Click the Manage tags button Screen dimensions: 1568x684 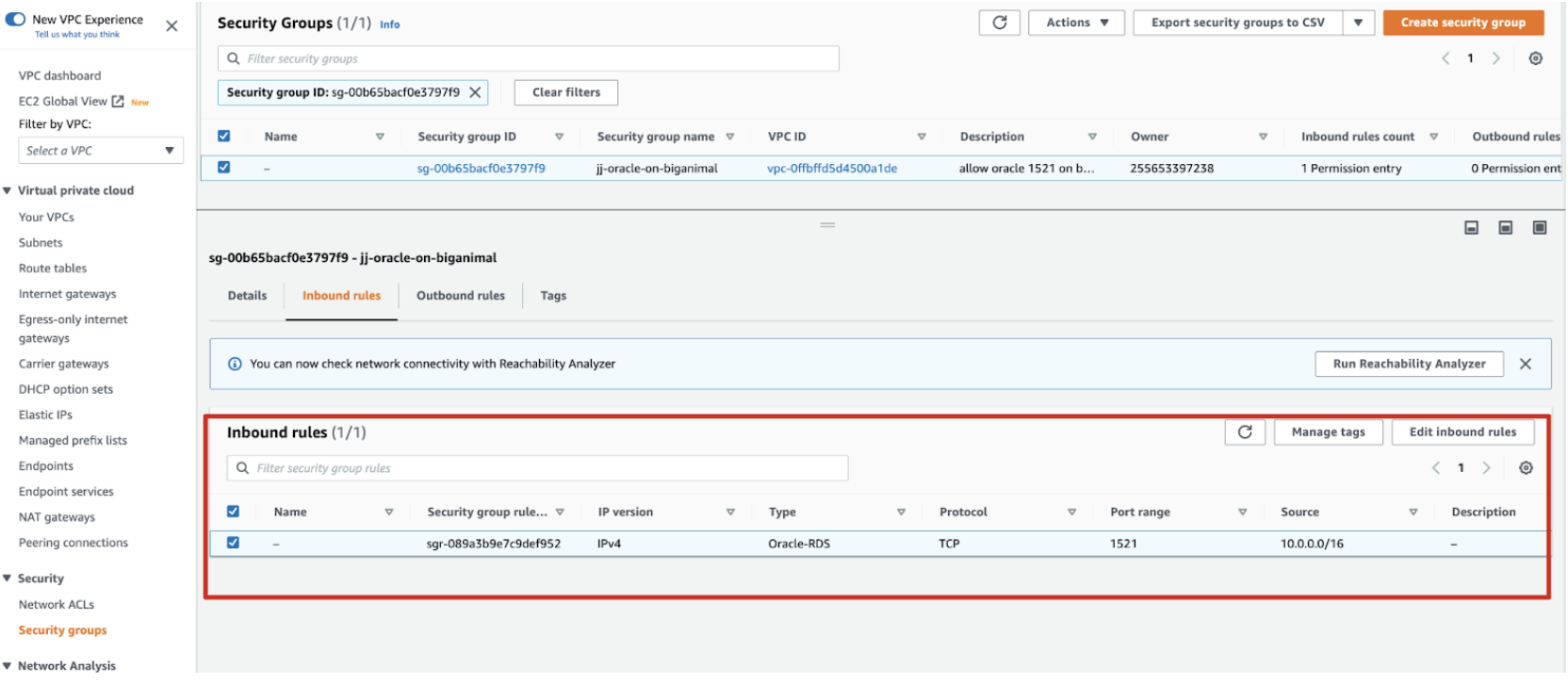(x=1328, y=432)
